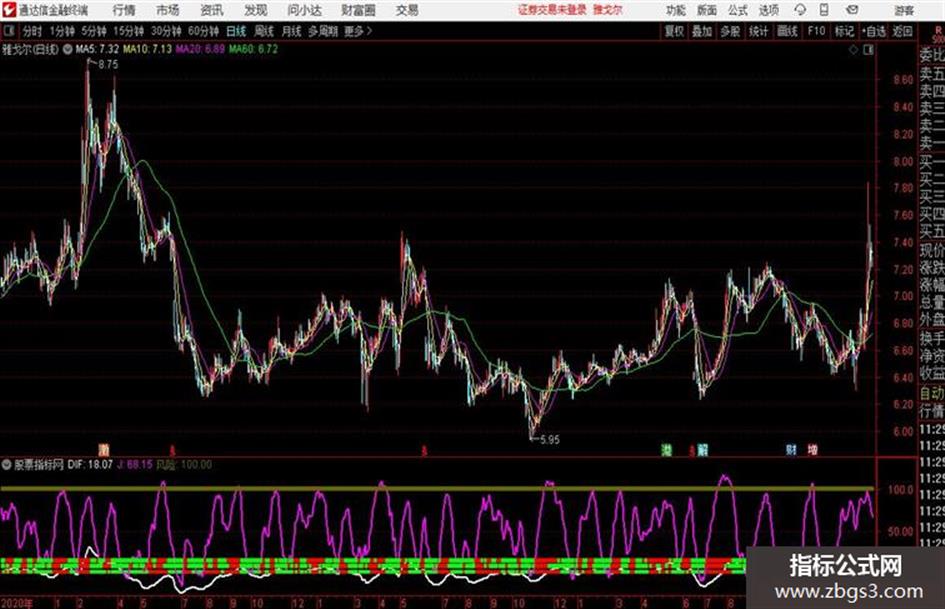Expand the 股票指标网 indicator dropdown arrow
This screenshot has height=609, width=945.
[x=7, y=465]
